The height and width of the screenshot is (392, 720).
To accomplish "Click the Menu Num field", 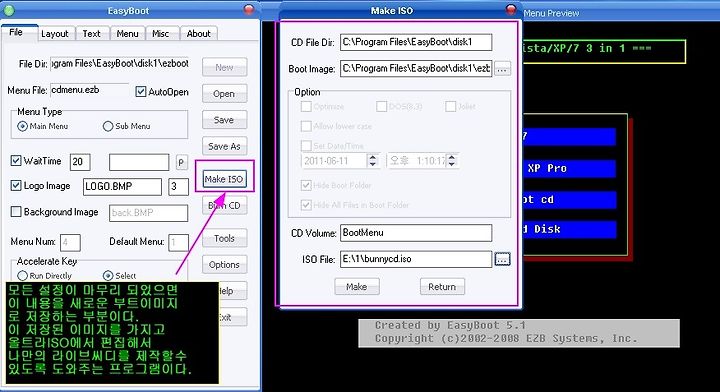I will coord(70,242).
